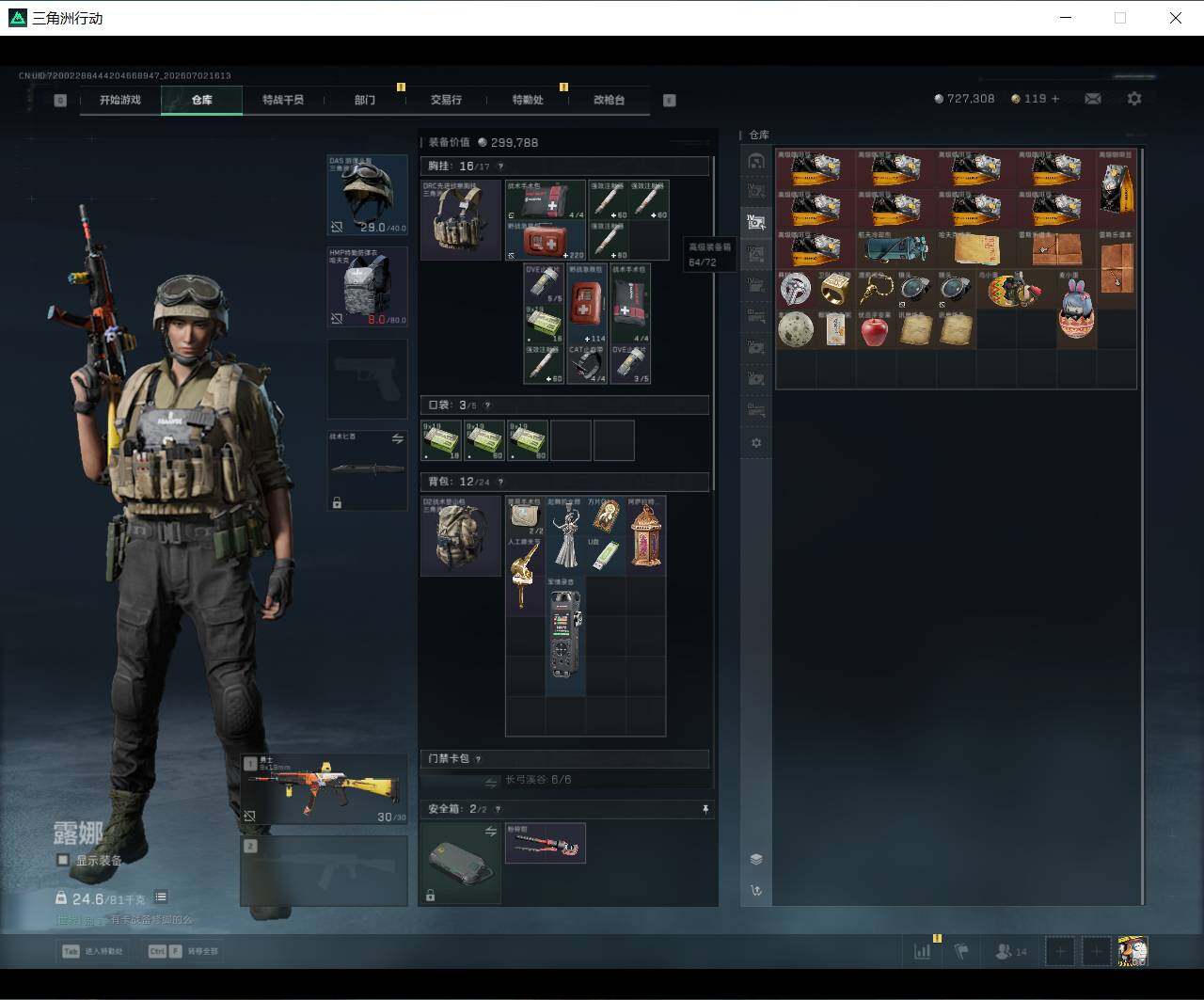Select the red medkit with +220
The height and width of the screenshot is (1000, 1204).
[x=546, y=241]
